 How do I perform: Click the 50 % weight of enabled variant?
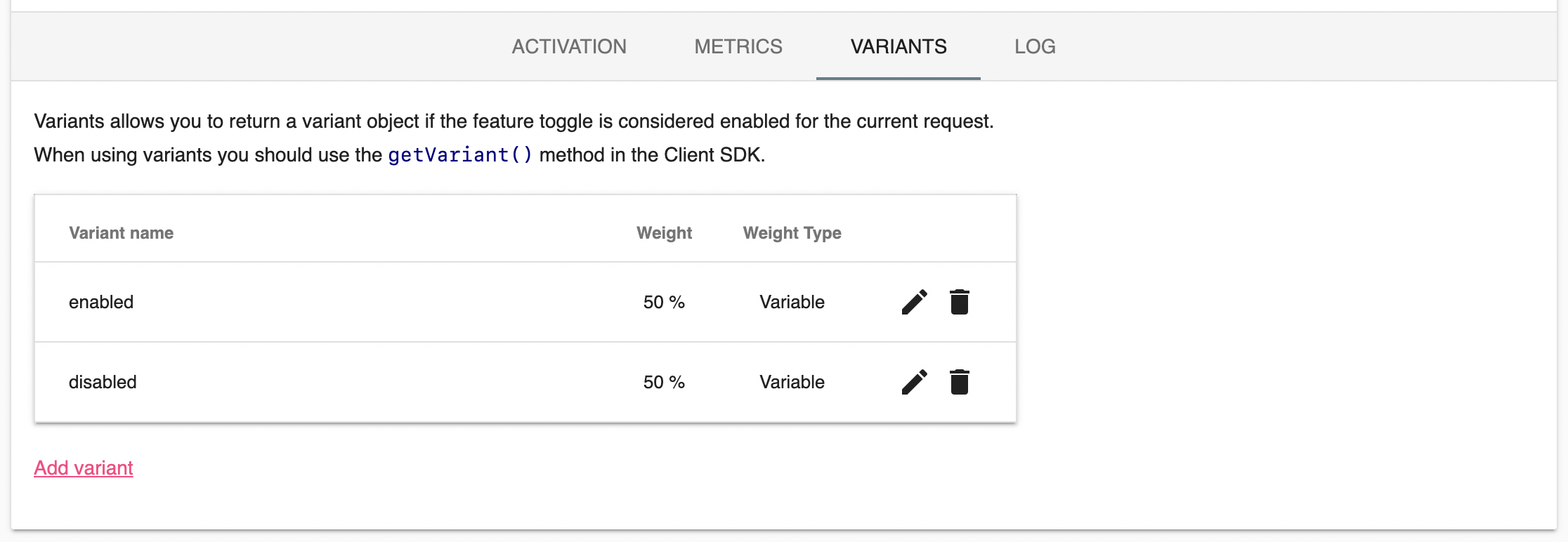point(664,302)
